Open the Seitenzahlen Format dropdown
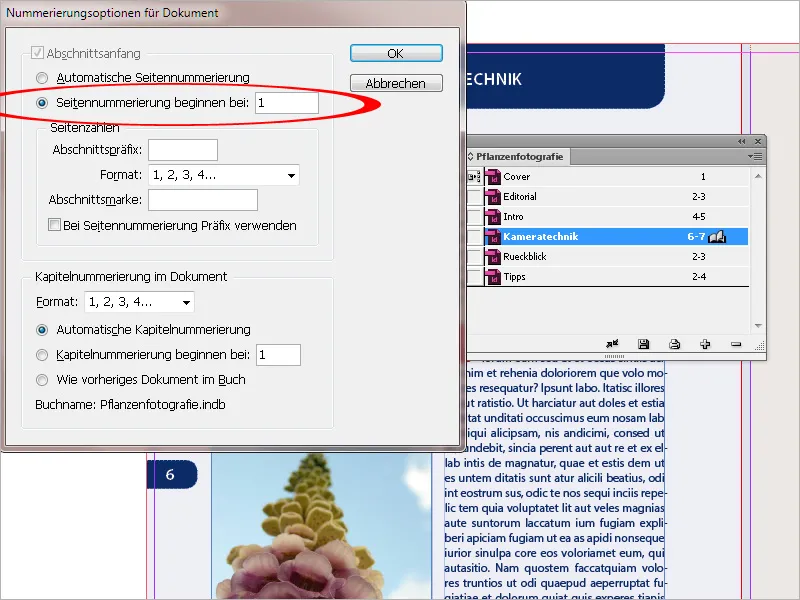Image resolution: width=800 pixels, height=600 pixels. pos(223,175)
